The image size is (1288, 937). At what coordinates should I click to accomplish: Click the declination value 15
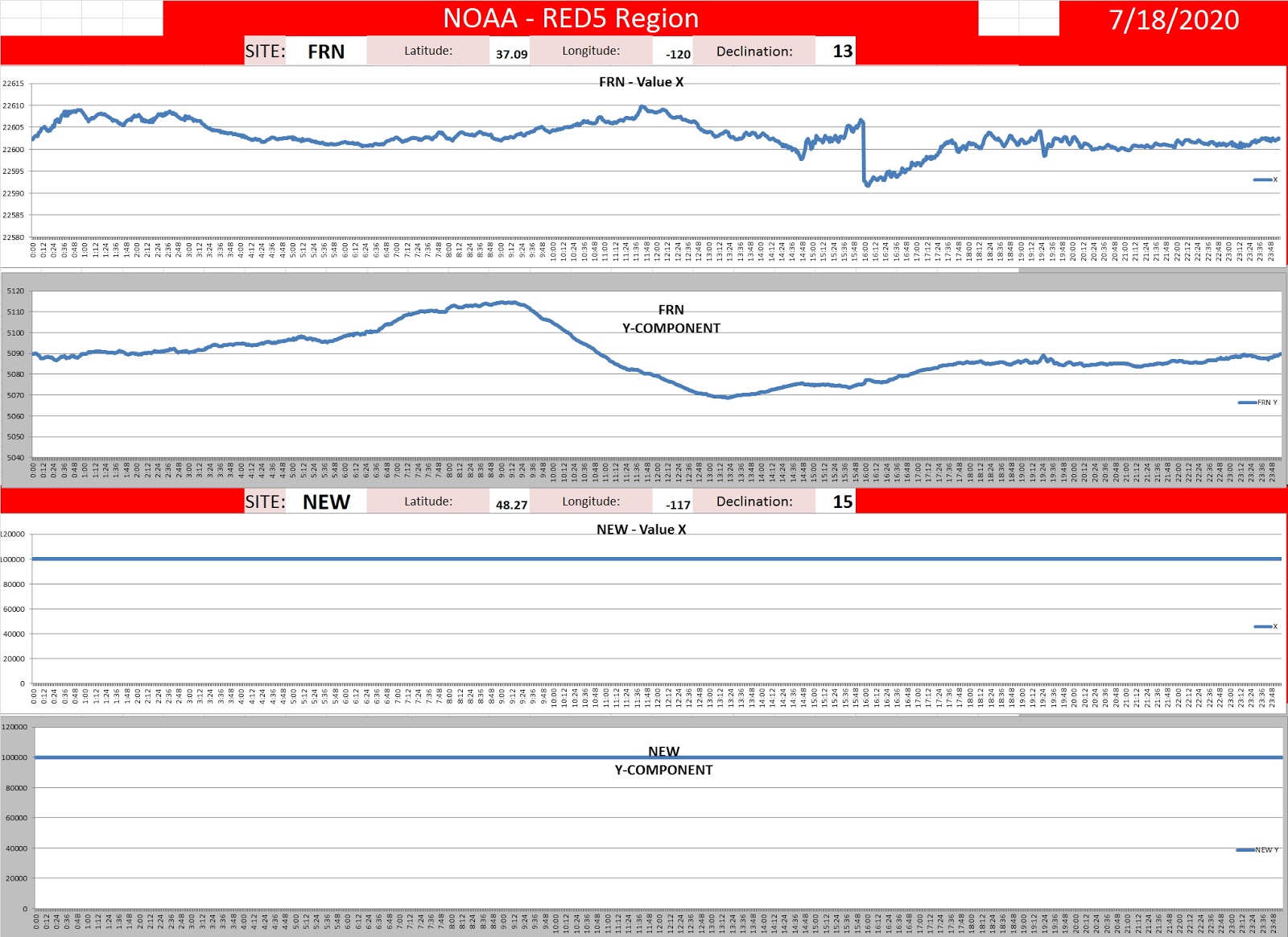[842, 502]
